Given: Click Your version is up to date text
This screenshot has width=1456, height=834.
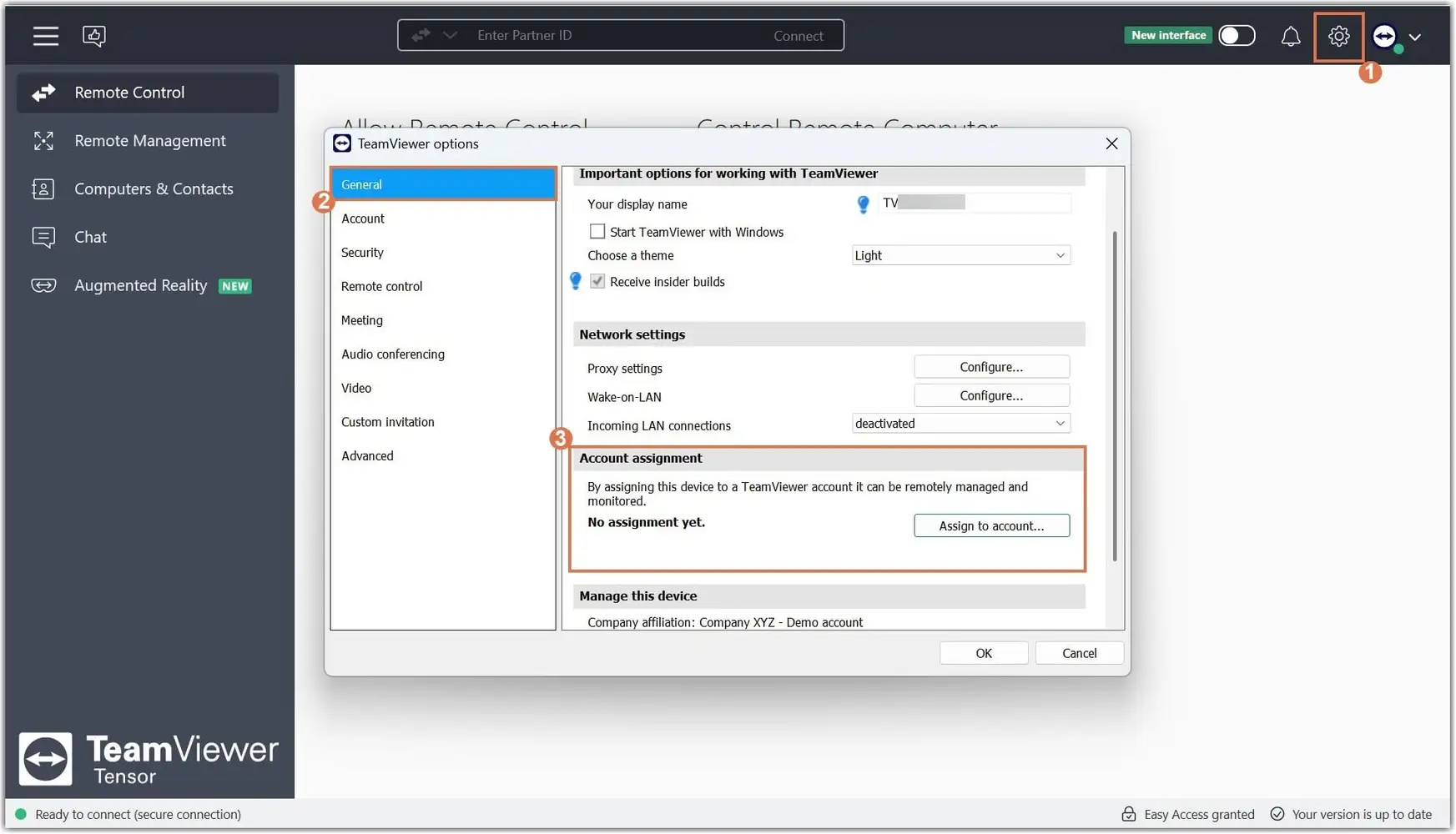Looking at the screenshot, I should 1362,815.
